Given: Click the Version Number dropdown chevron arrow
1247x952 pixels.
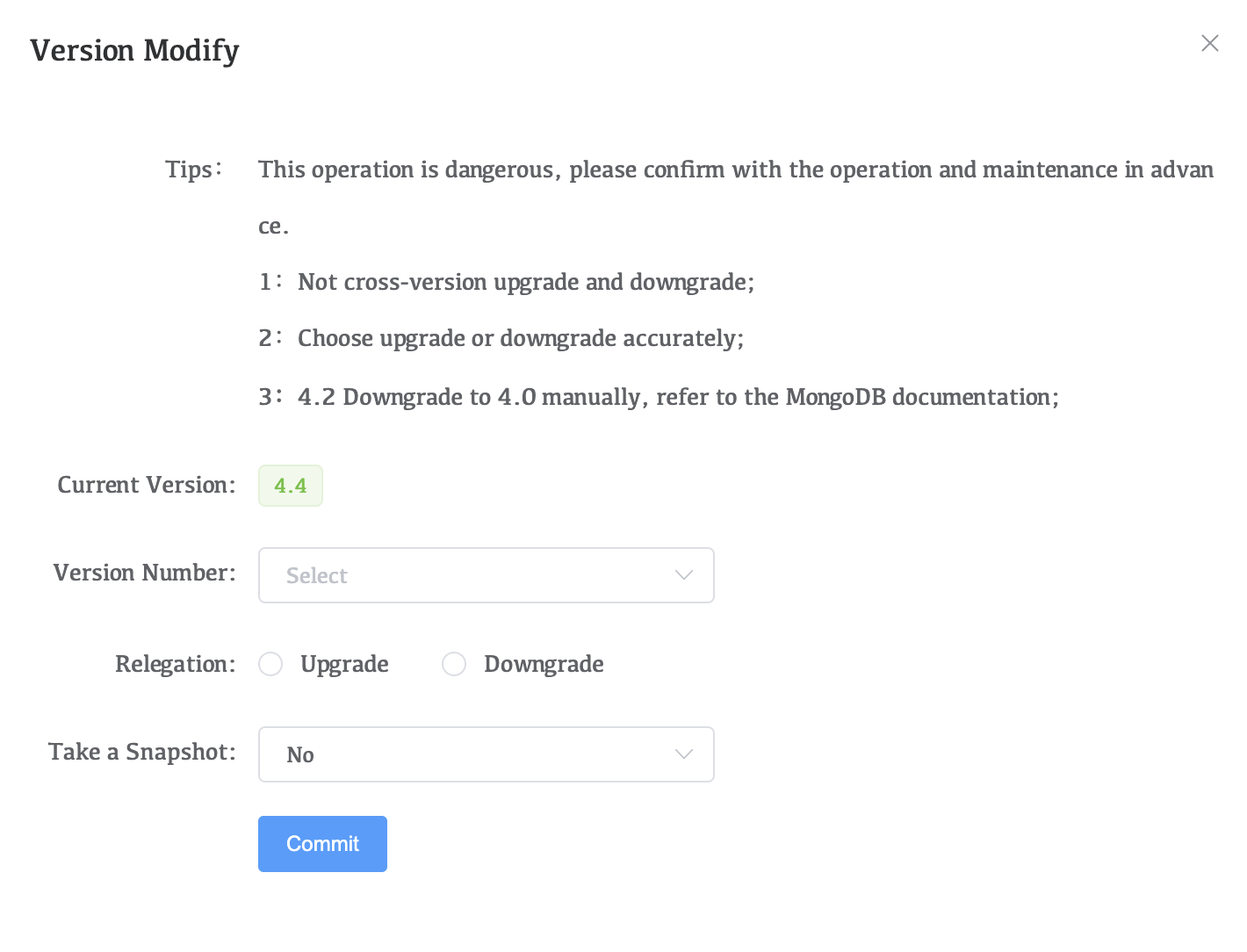Looking at the screenshot, I should tap(683, 575).
